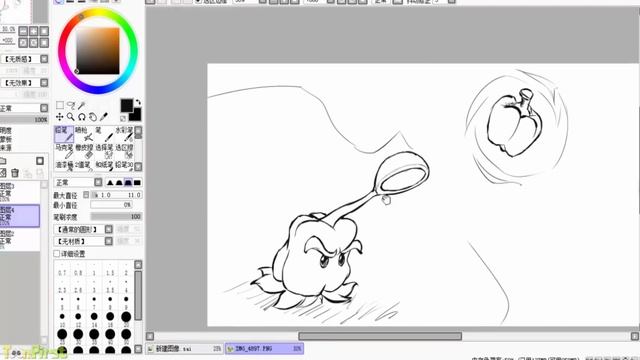
Task: Select the hand pan tool
Action: [93, 117]
